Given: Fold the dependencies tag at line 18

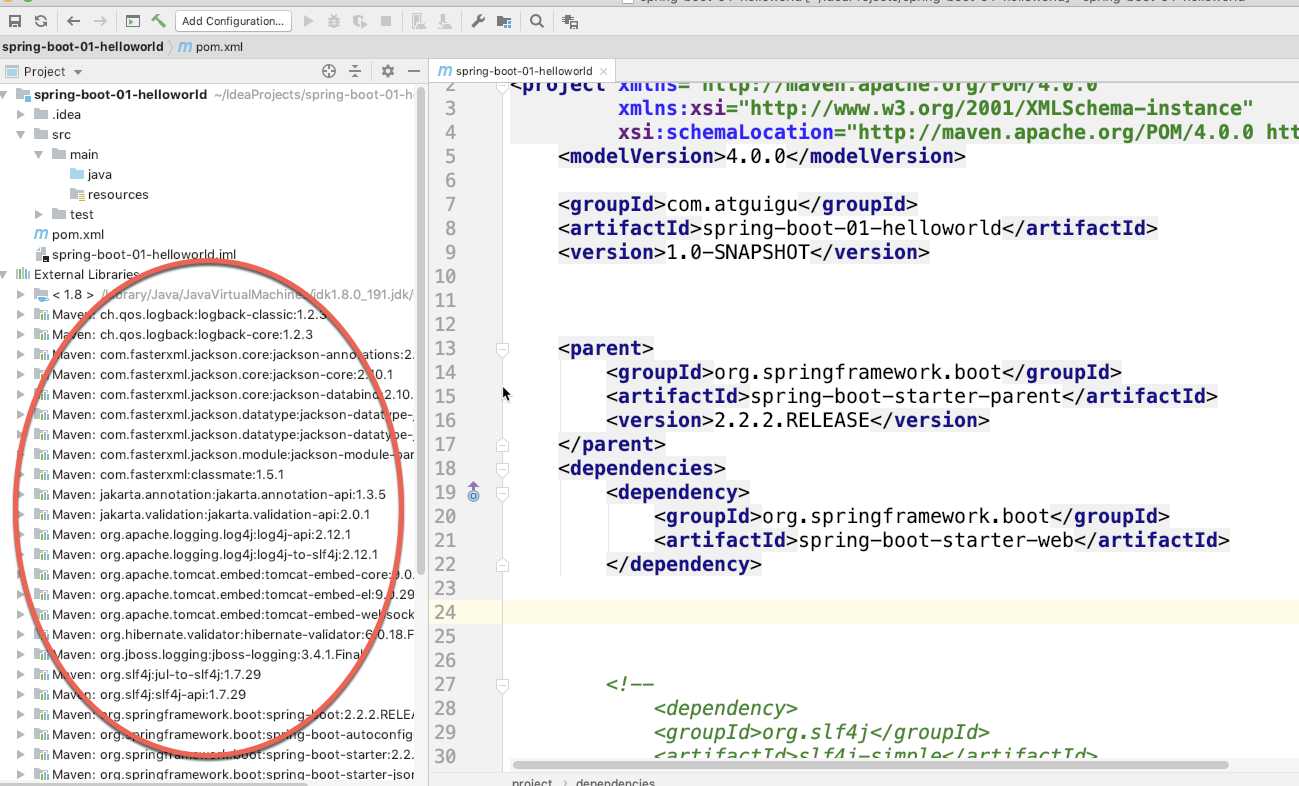Looking at the screenshot, I should [503, 469].
